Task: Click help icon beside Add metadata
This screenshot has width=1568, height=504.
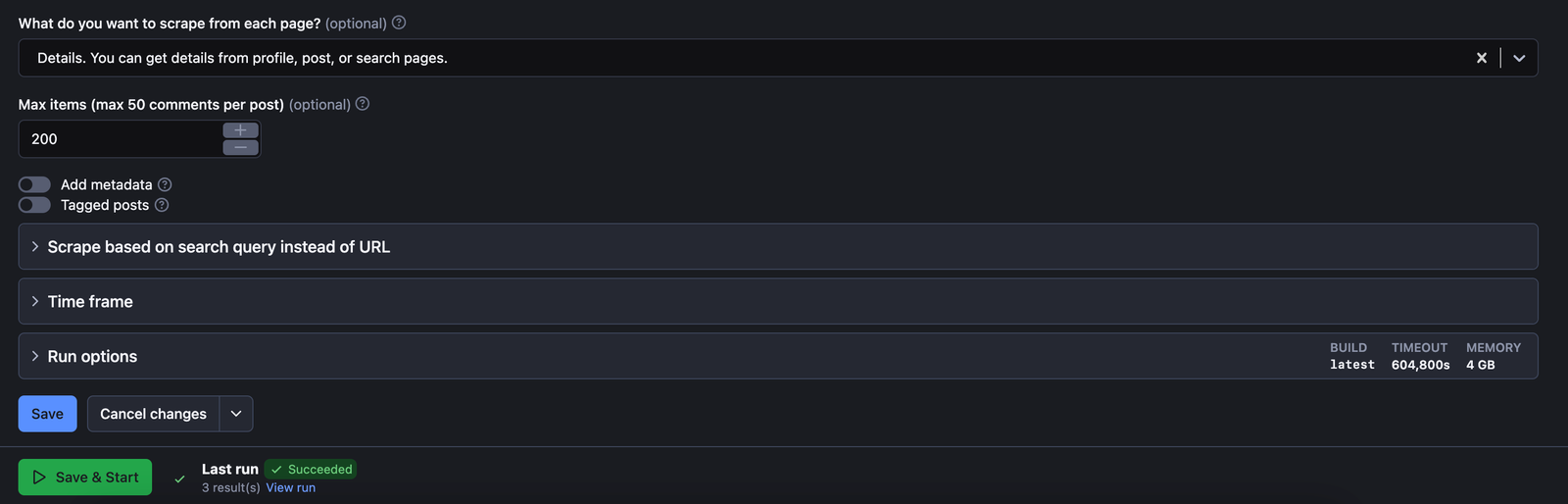Action: (x=165, y=184)
